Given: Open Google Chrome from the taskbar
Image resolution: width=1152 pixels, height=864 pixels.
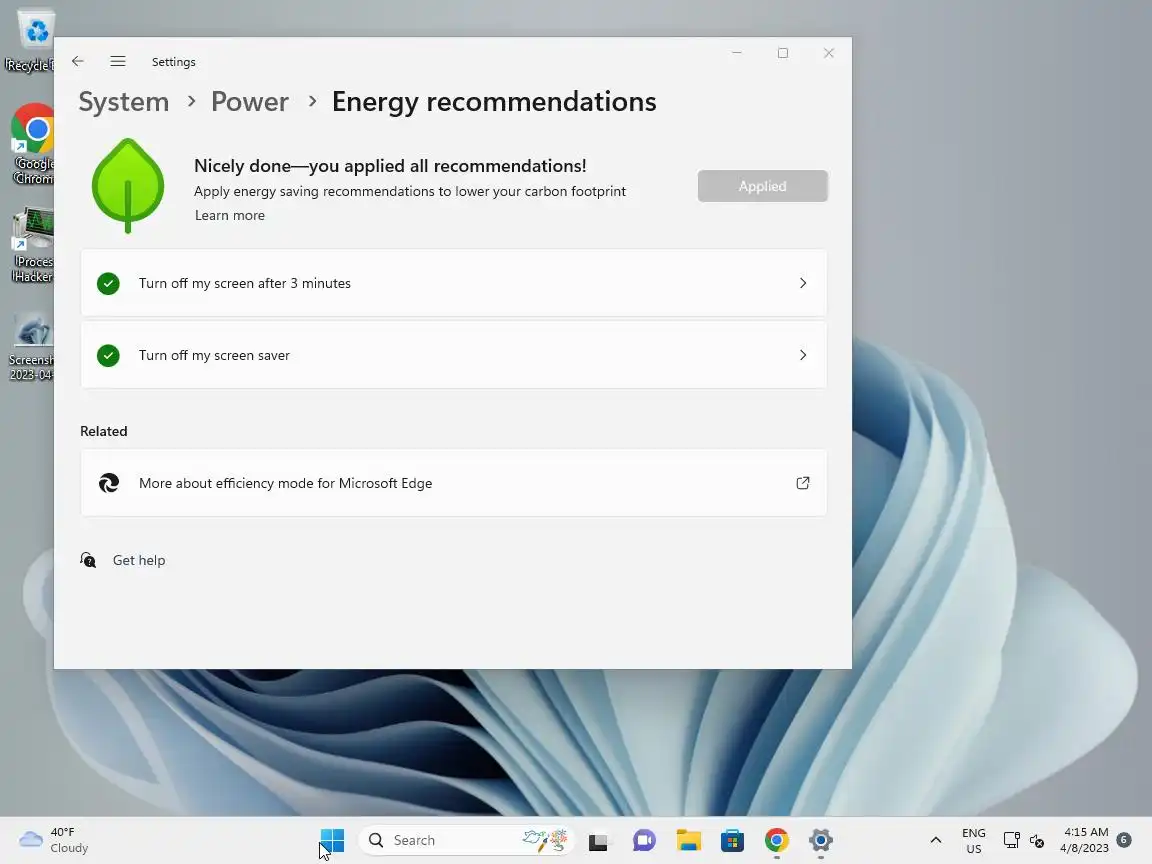Looking at the screenshot, I should (x=777, y=840).
